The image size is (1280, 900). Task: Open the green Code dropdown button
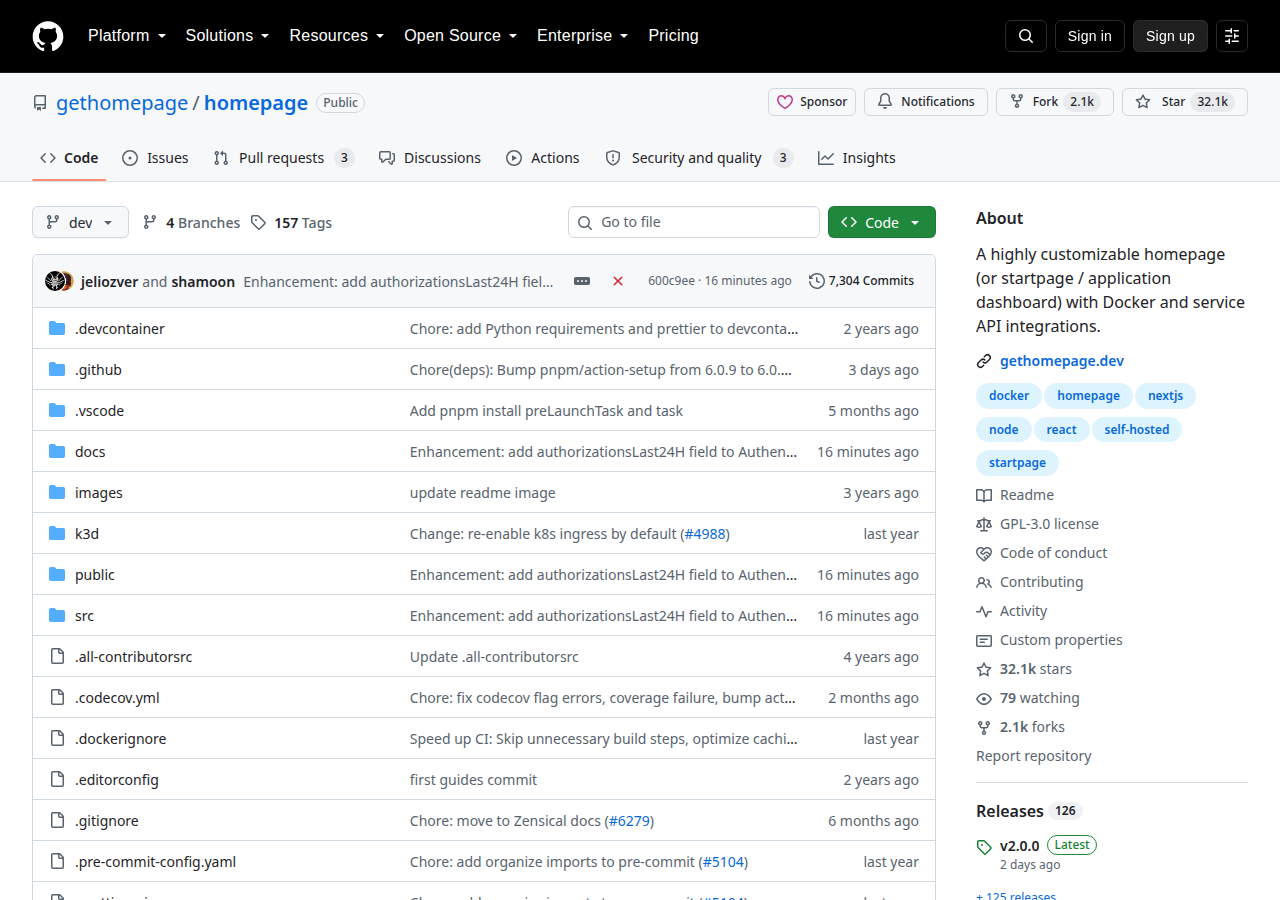click(x=882, y=222)
